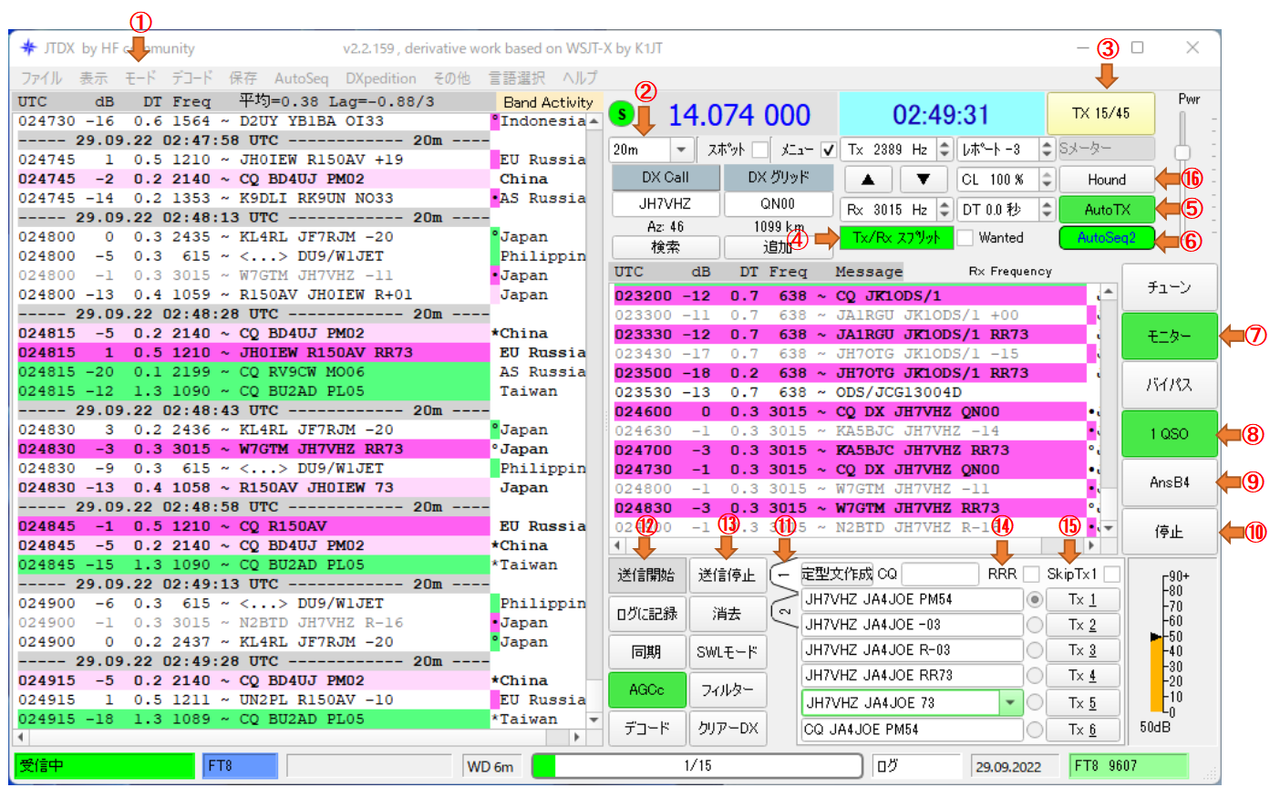
Task: Toggle the green モニター monitor button
Action: tap(1169, 336)
